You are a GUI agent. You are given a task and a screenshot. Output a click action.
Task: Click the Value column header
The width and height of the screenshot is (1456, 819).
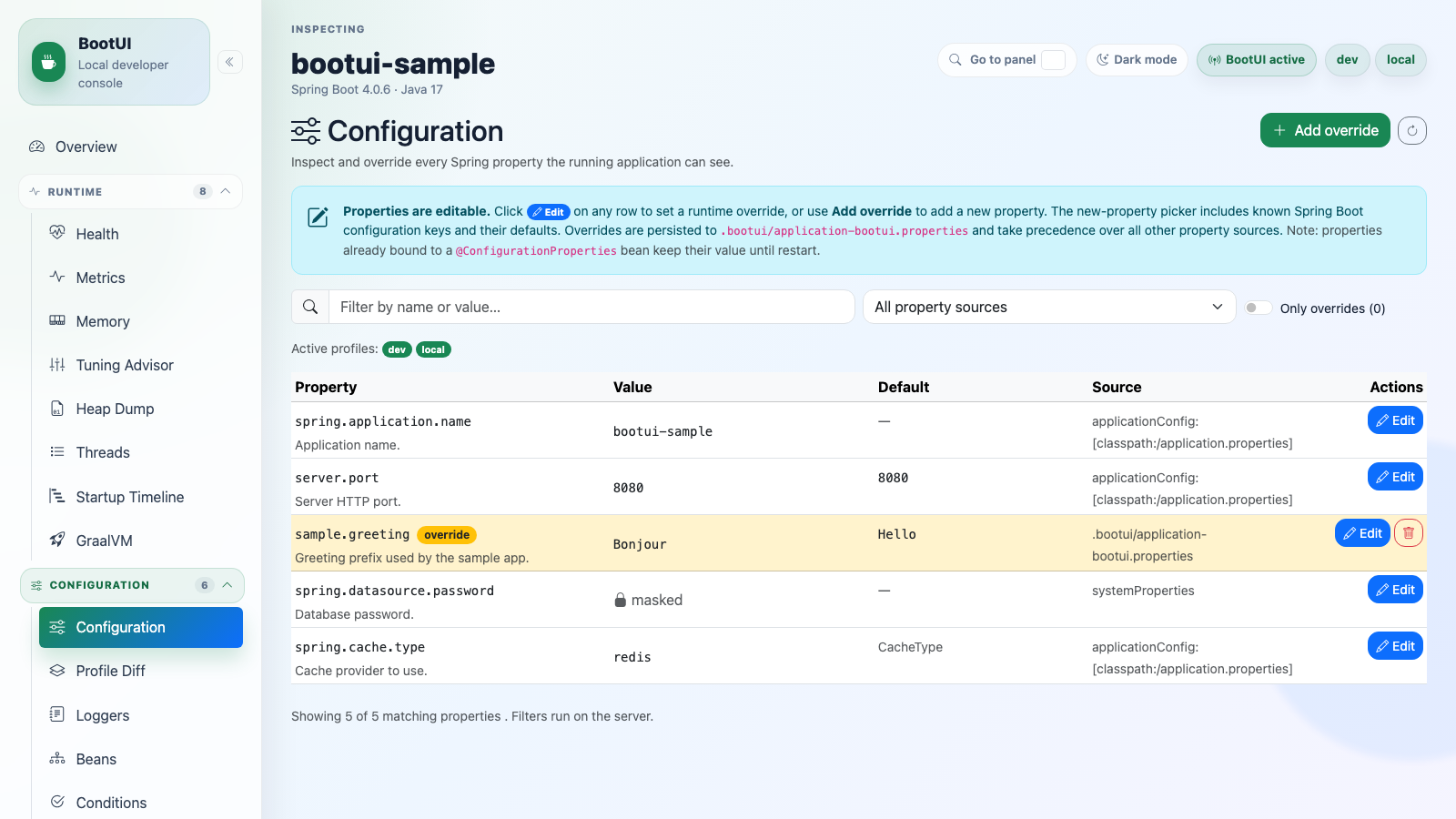click(632, 387)
